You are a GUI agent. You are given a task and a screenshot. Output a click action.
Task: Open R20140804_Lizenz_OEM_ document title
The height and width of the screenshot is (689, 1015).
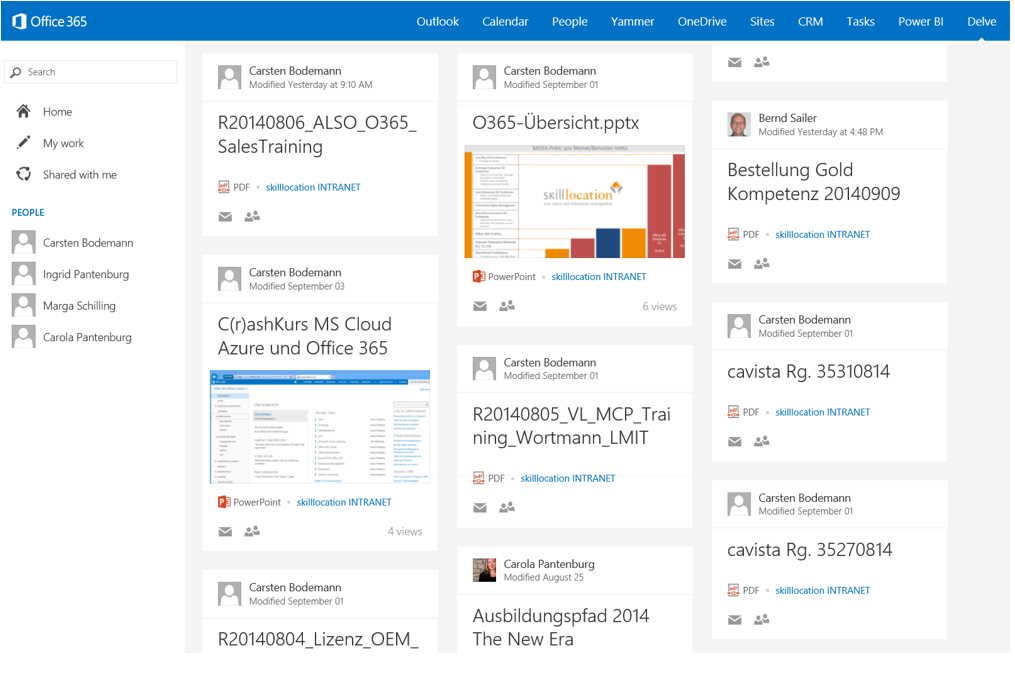pyautogui.click(x=318, y=639)
